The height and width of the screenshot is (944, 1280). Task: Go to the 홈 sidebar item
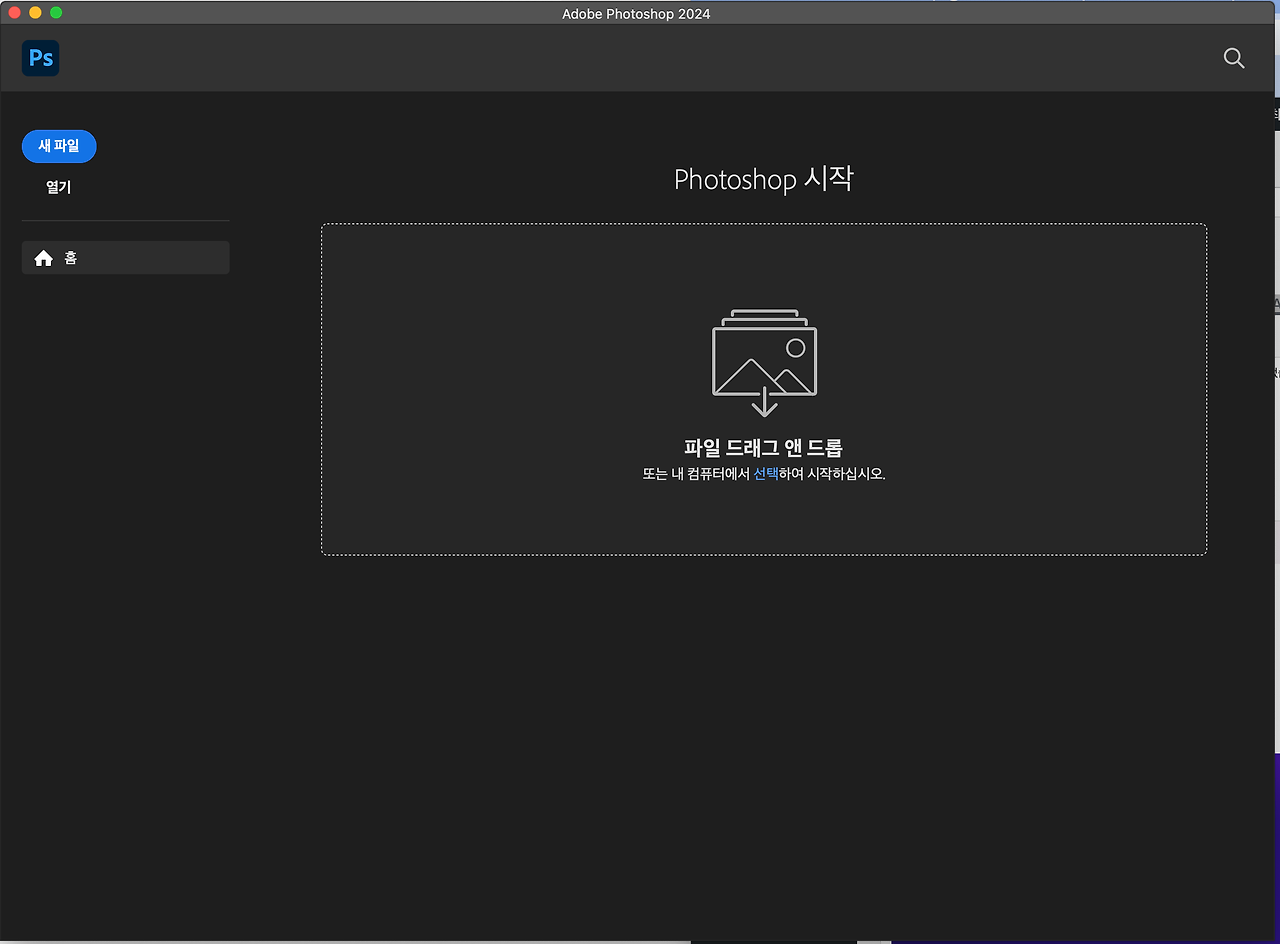pos(125,257)
